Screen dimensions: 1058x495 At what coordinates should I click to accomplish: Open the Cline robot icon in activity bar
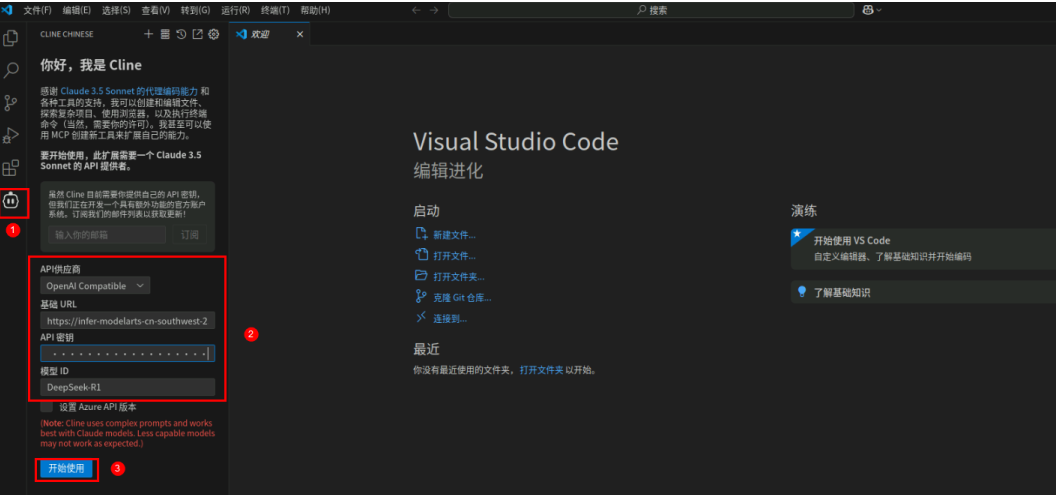[13, 201]
